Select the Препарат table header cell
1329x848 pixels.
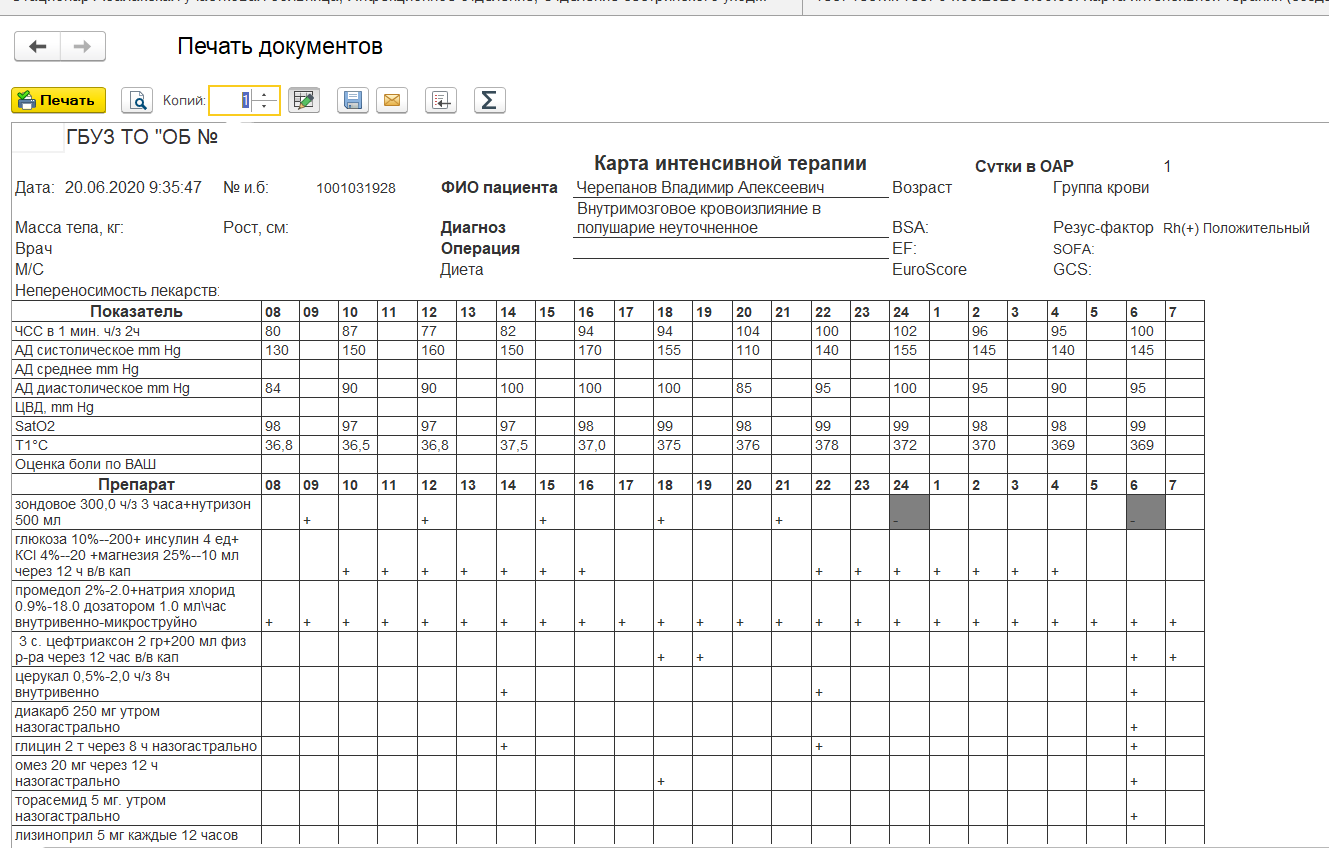[136, 485]
